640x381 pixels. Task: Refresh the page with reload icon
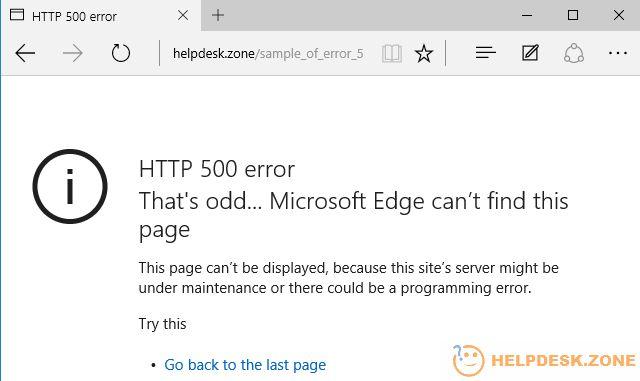[120, 53]
